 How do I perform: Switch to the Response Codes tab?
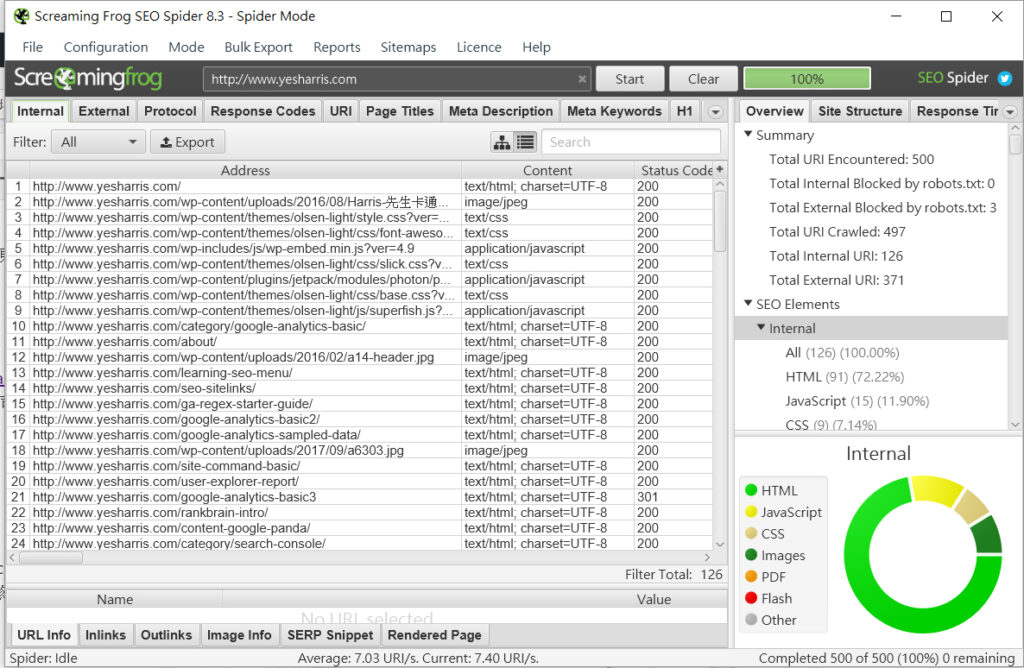[x=263, y=111]
